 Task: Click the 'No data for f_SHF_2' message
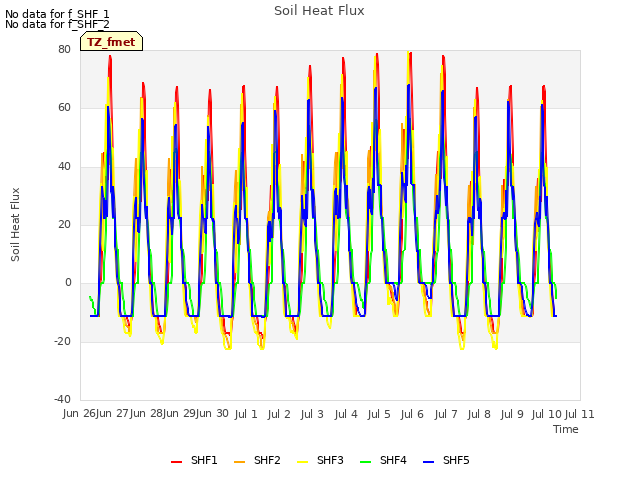pos(57,24)
